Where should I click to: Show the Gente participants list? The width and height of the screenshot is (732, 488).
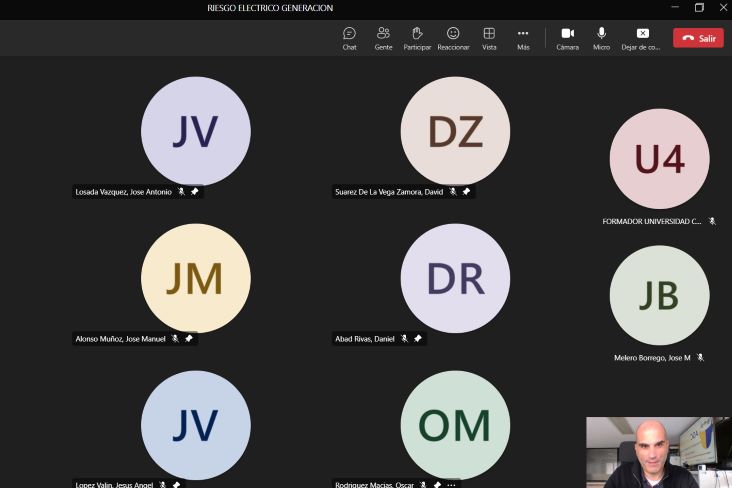383,38
